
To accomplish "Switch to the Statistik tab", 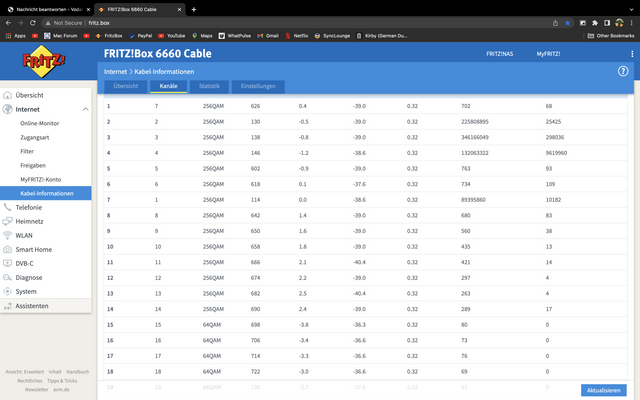I will pyautogui.click(x=209, y=86).
